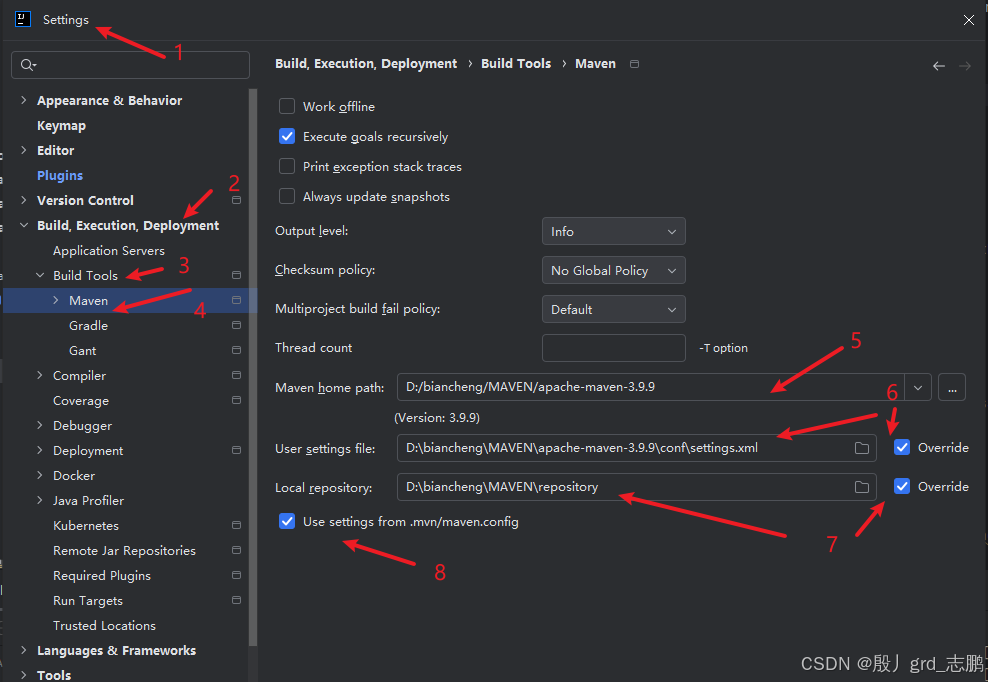Select Gant under Build Tools
This screenshot has height=682, width=988.
[83, 350]
